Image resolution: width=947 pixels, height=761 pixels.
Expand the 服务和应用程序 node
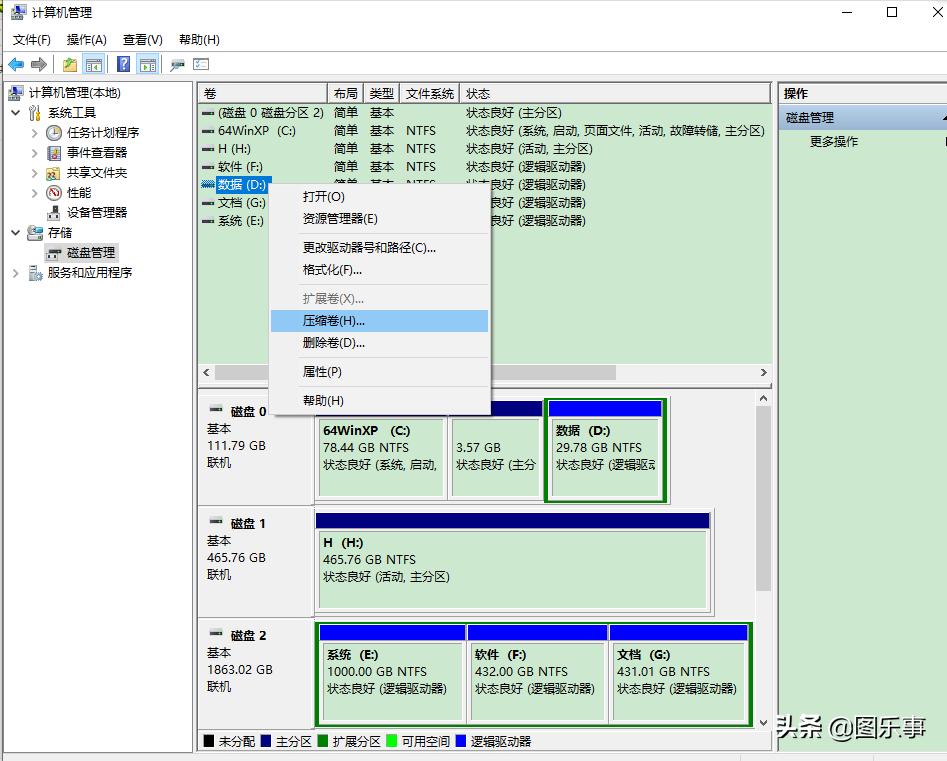17,272
